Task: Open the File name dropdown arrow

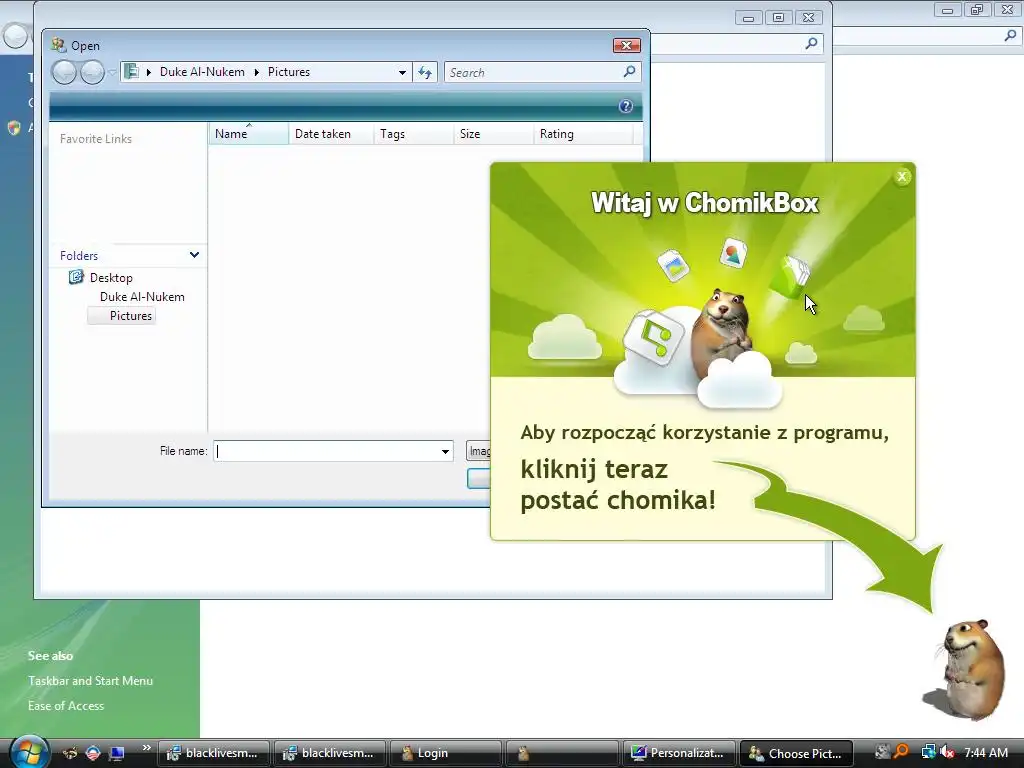Action: click(x=445, y=451)
